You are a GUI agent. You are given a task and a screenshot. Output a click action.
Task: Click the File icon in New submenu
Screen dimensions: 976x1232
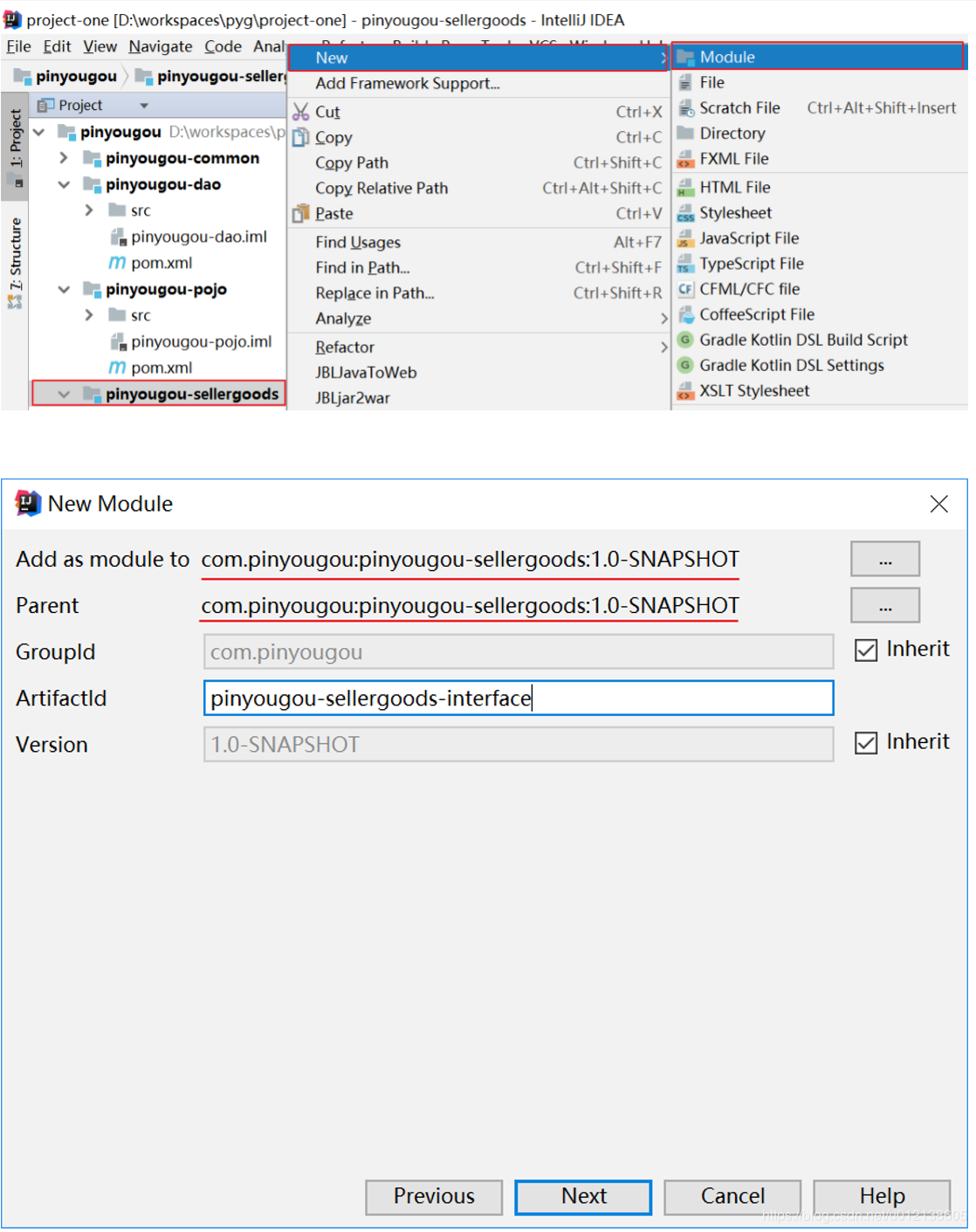click(685, 82)
